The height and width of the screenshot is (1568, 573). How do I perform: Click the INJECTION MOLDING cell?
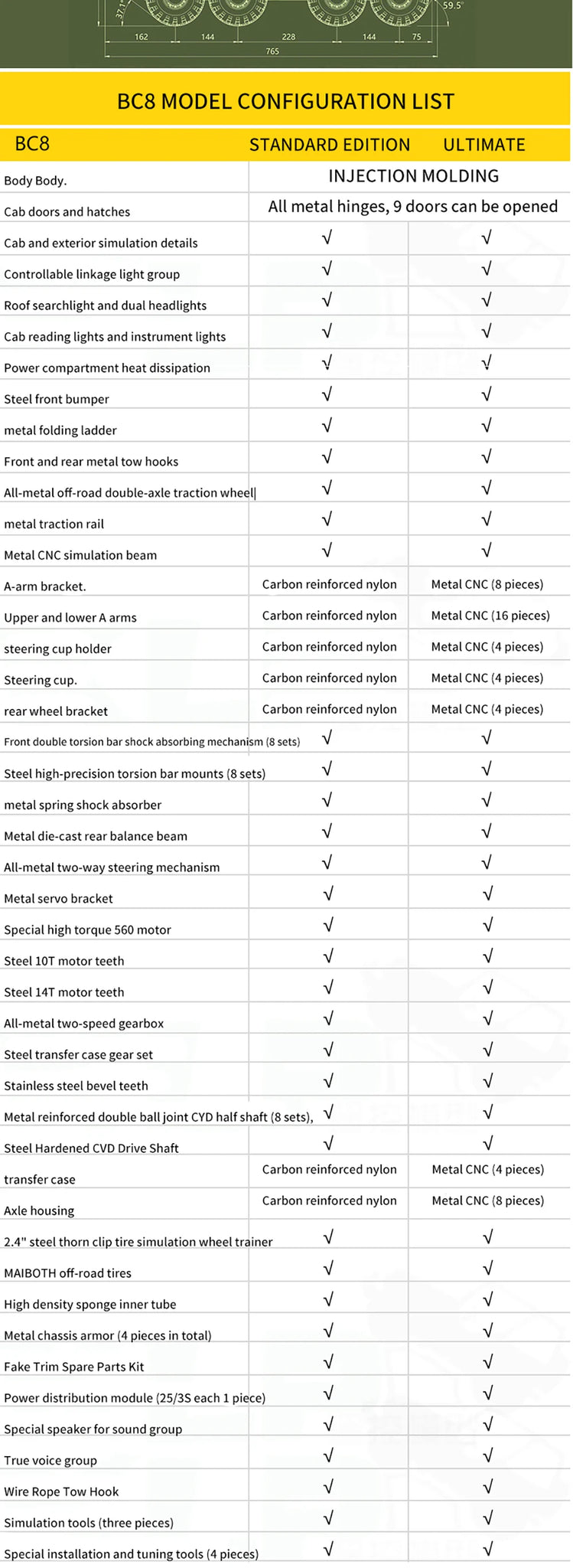413,176
